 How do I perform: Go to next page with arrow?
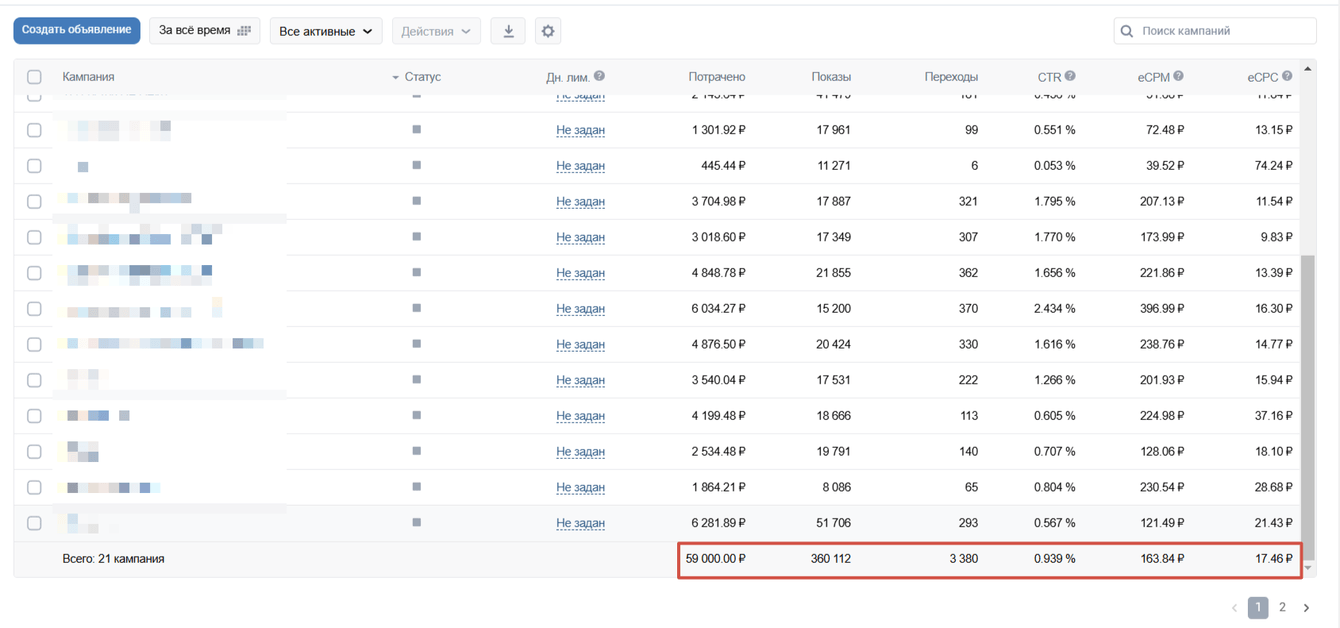(1306, 607)
